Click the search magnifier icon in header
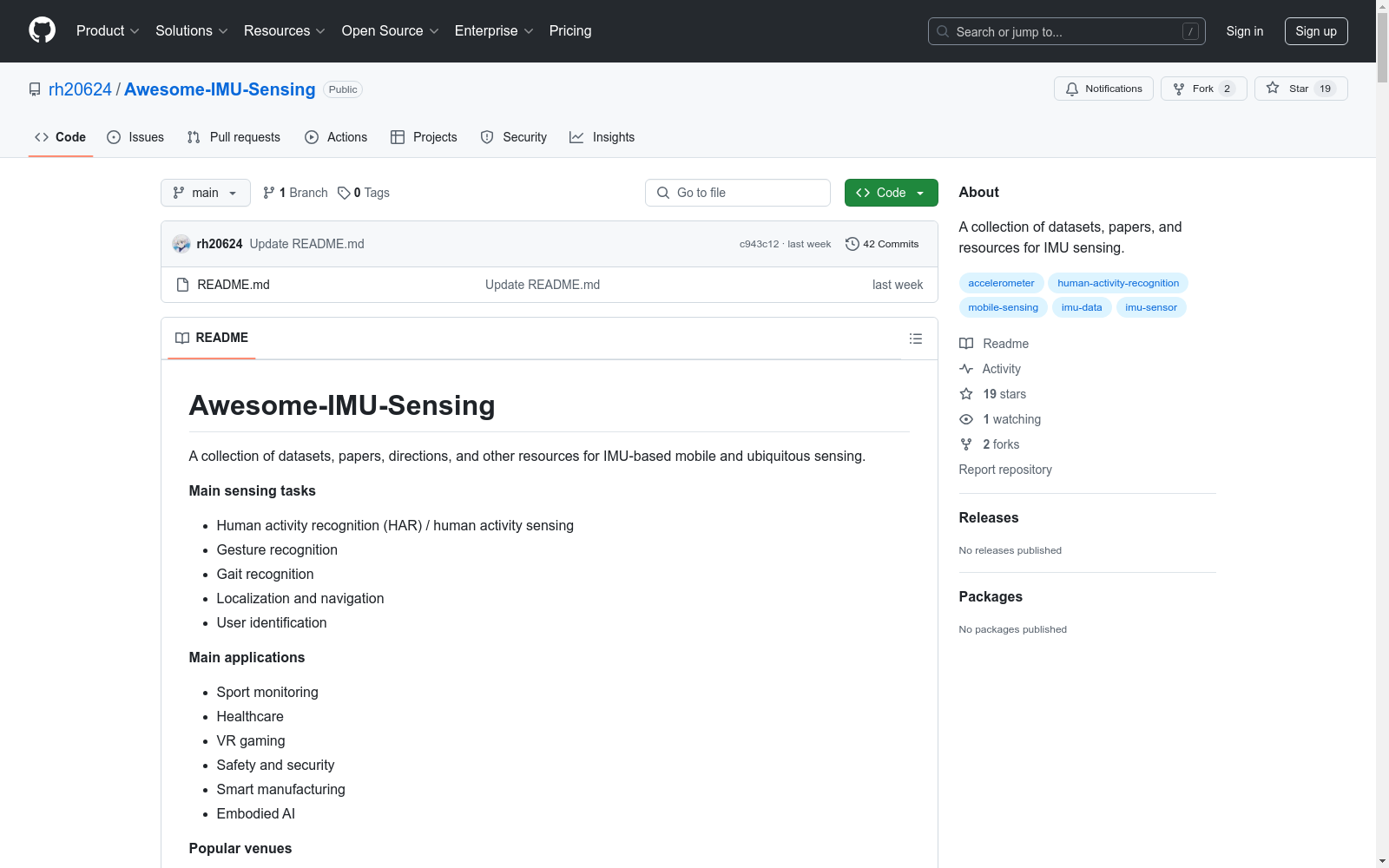Screen dimensions: 1389x868 click(x=943, y=31)
